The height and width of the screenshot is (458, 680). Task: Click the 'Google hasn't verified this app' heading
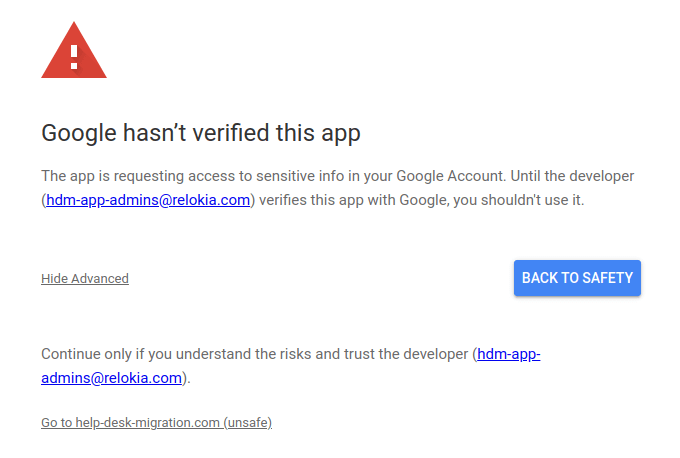[x=200, y=133]
